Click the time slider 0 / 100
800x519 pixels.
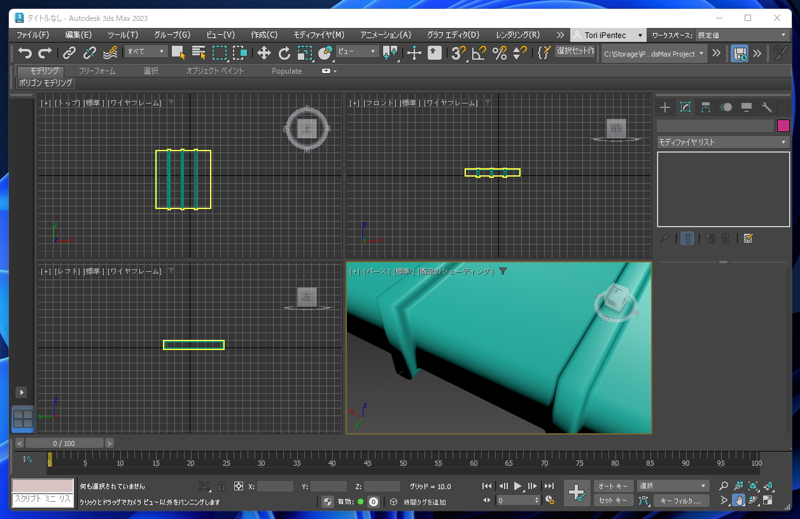coord(64,443)
